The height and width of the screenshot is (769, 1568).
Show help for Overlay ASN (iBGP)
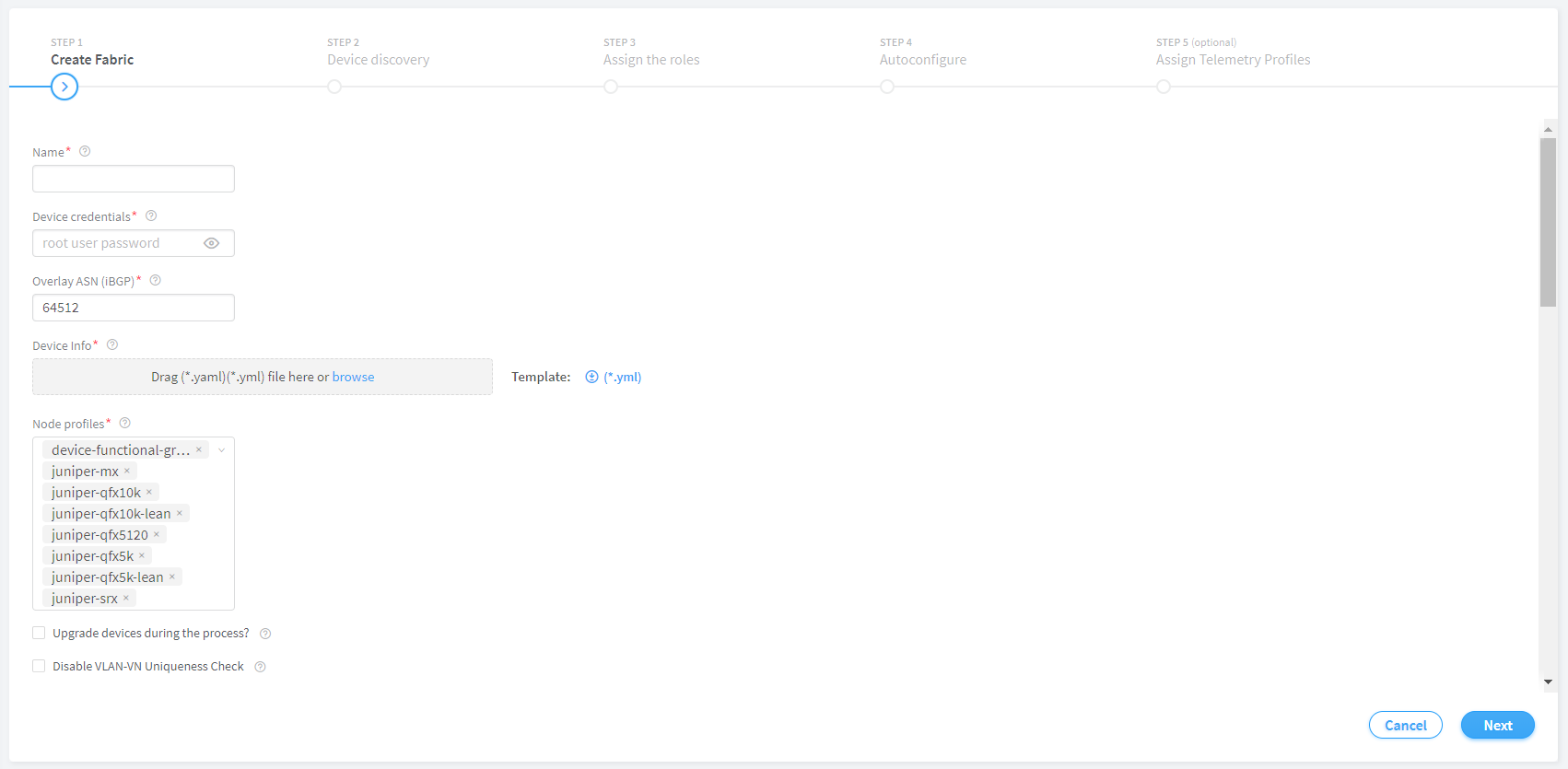pos(156,281)
